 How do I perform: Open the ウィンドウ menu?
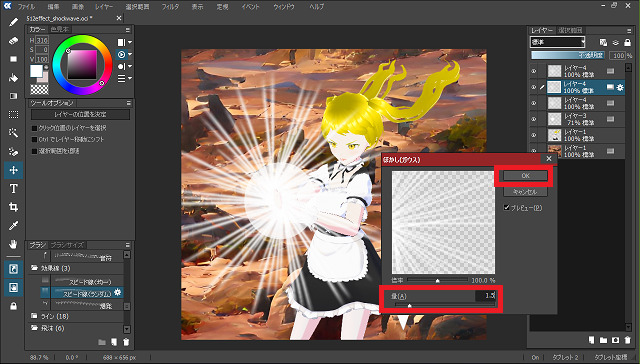(x=284, y=7)
